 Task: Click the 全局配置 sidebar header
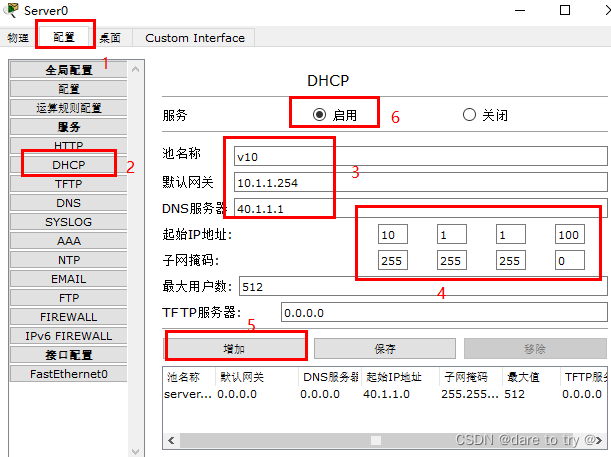69,70
